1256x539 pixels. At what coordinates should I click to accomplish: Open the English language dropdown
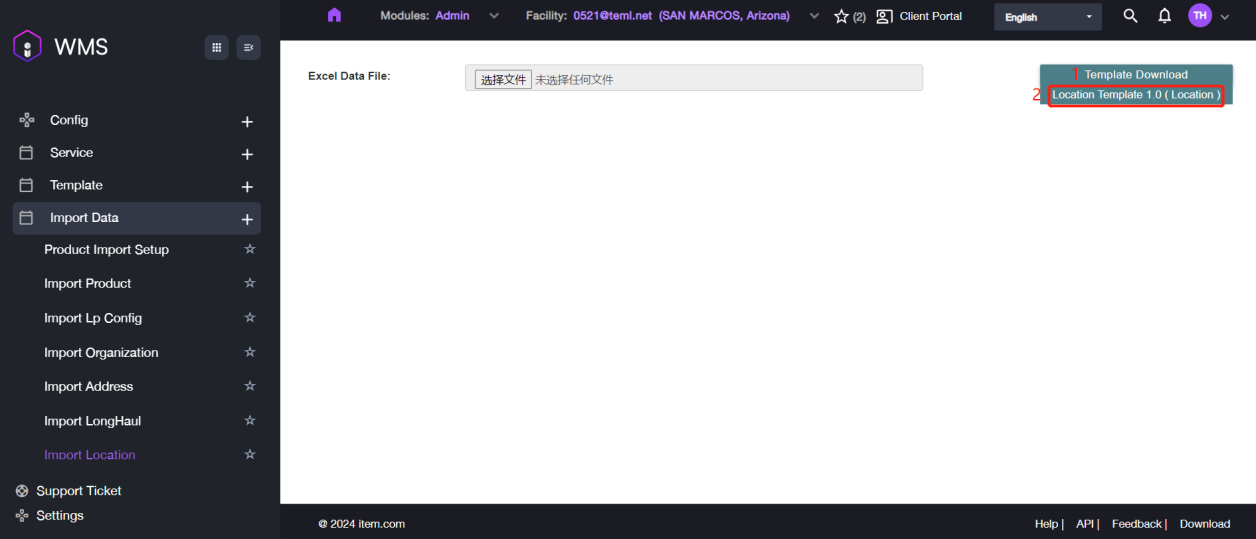[1047, 17]
